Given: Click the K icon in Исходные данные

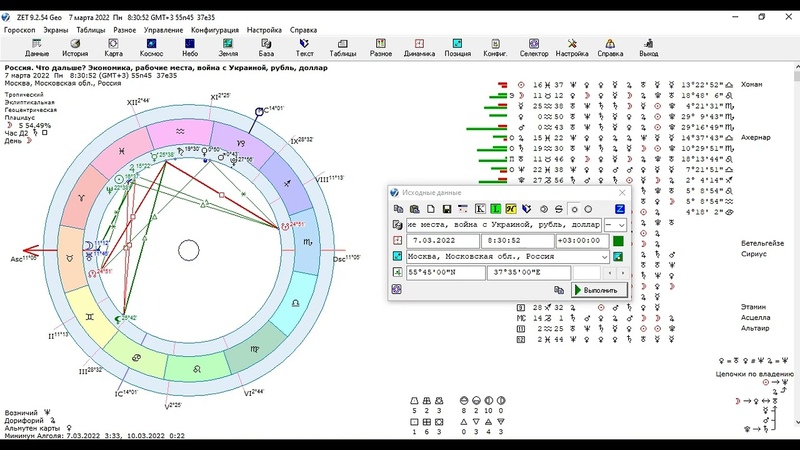Looking at the screenshot, I should [480, 208].
